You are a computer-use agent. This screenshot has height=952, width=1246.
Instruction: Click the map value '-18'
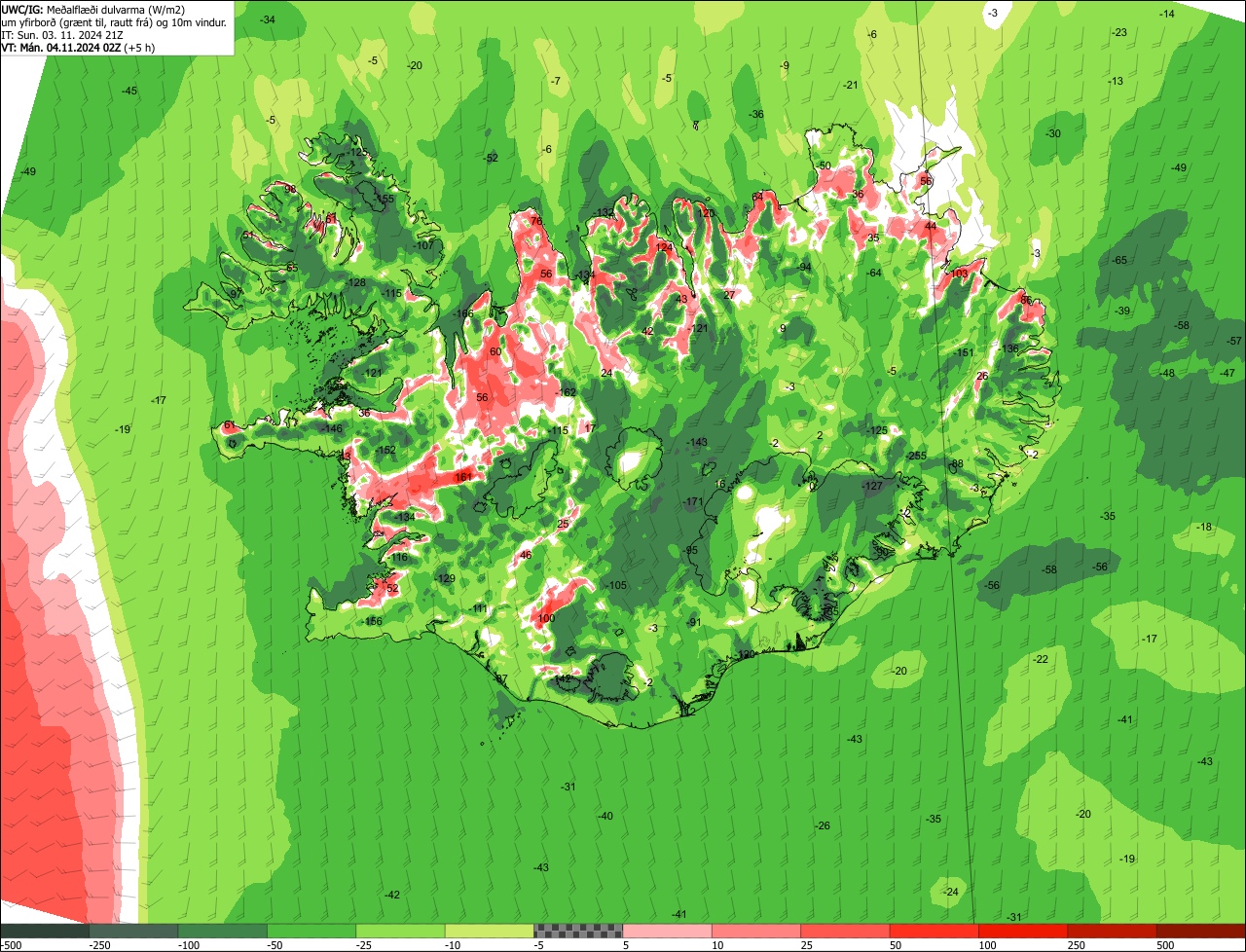click(x=1204, y=527)
